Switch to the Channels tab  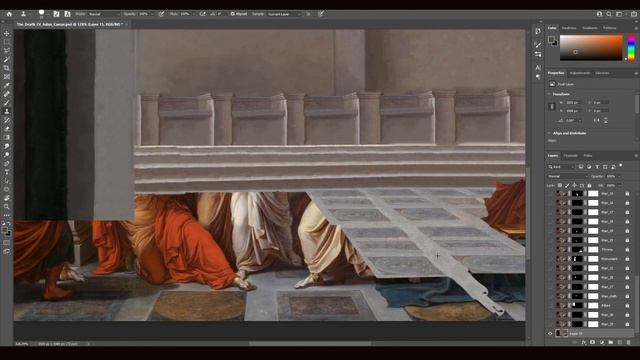[571, 156]
